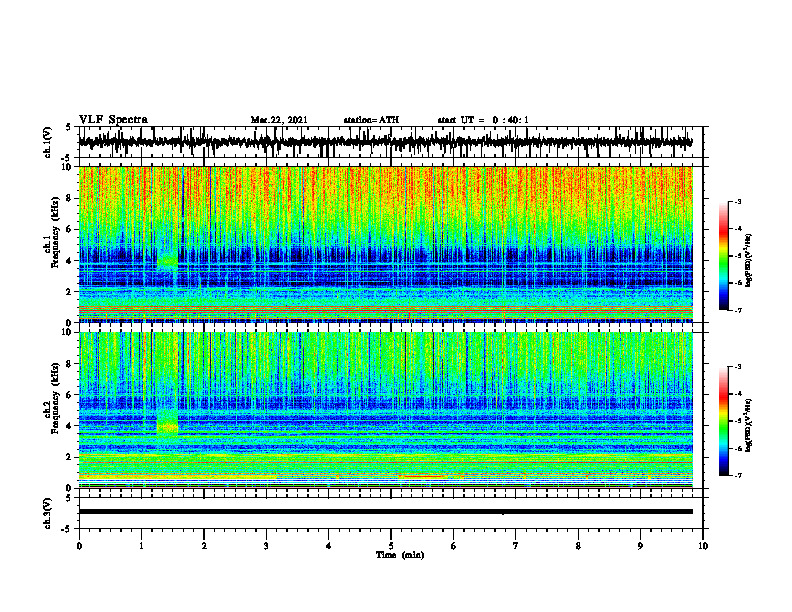This screenshot has height=612, width=792.
Task: Click the ch.3 flat black trace
Action: [385, 512]
